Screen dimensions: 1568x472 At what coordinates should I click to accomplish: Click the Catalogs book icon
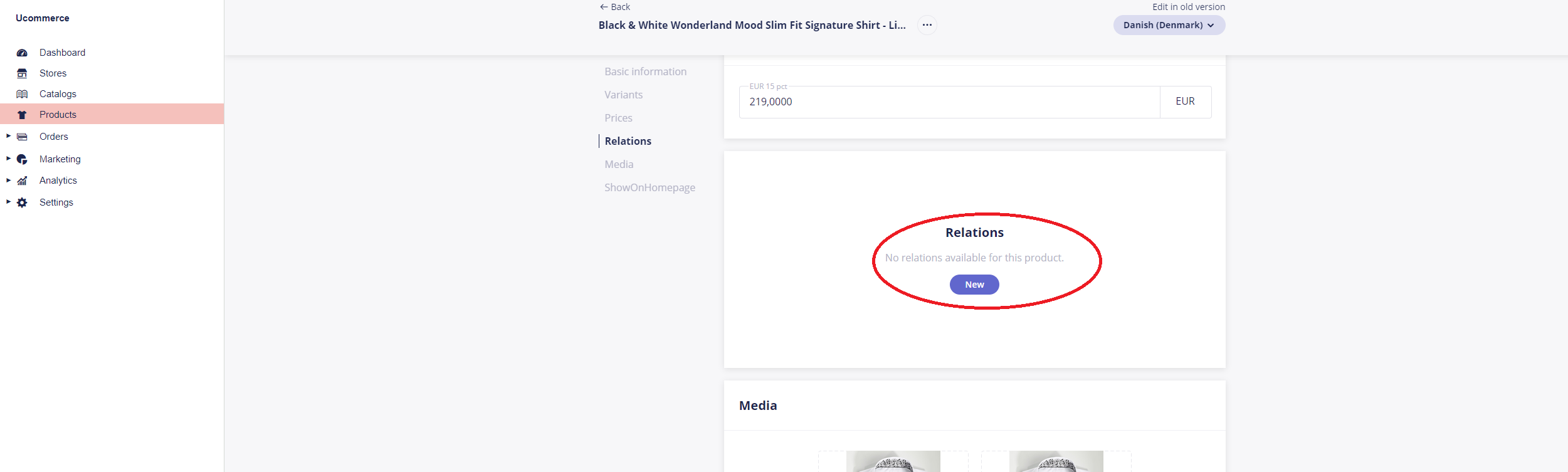[22, 94]
